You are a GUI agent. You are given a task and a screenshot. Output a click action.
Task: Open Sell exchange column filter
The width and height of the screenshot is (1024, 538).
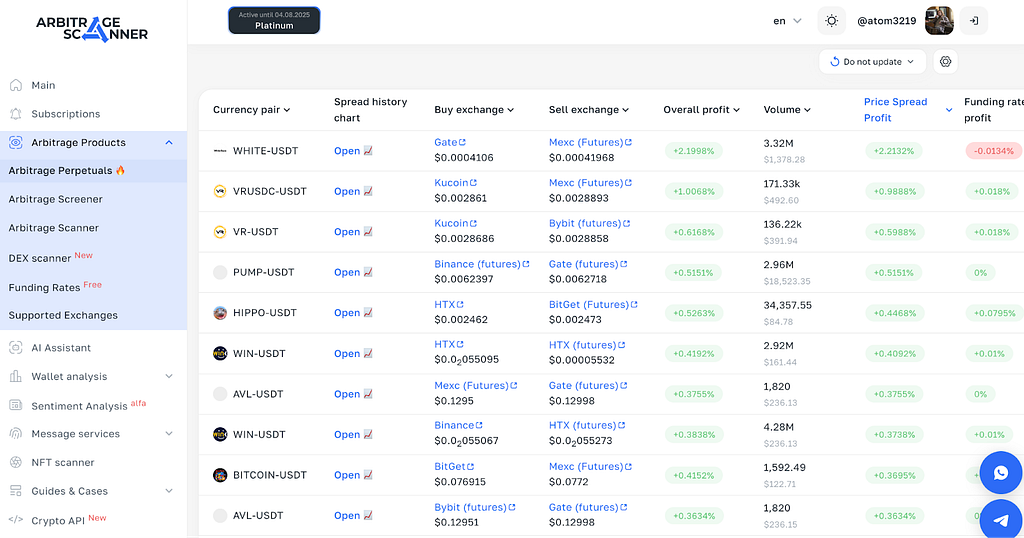(588, 110)
